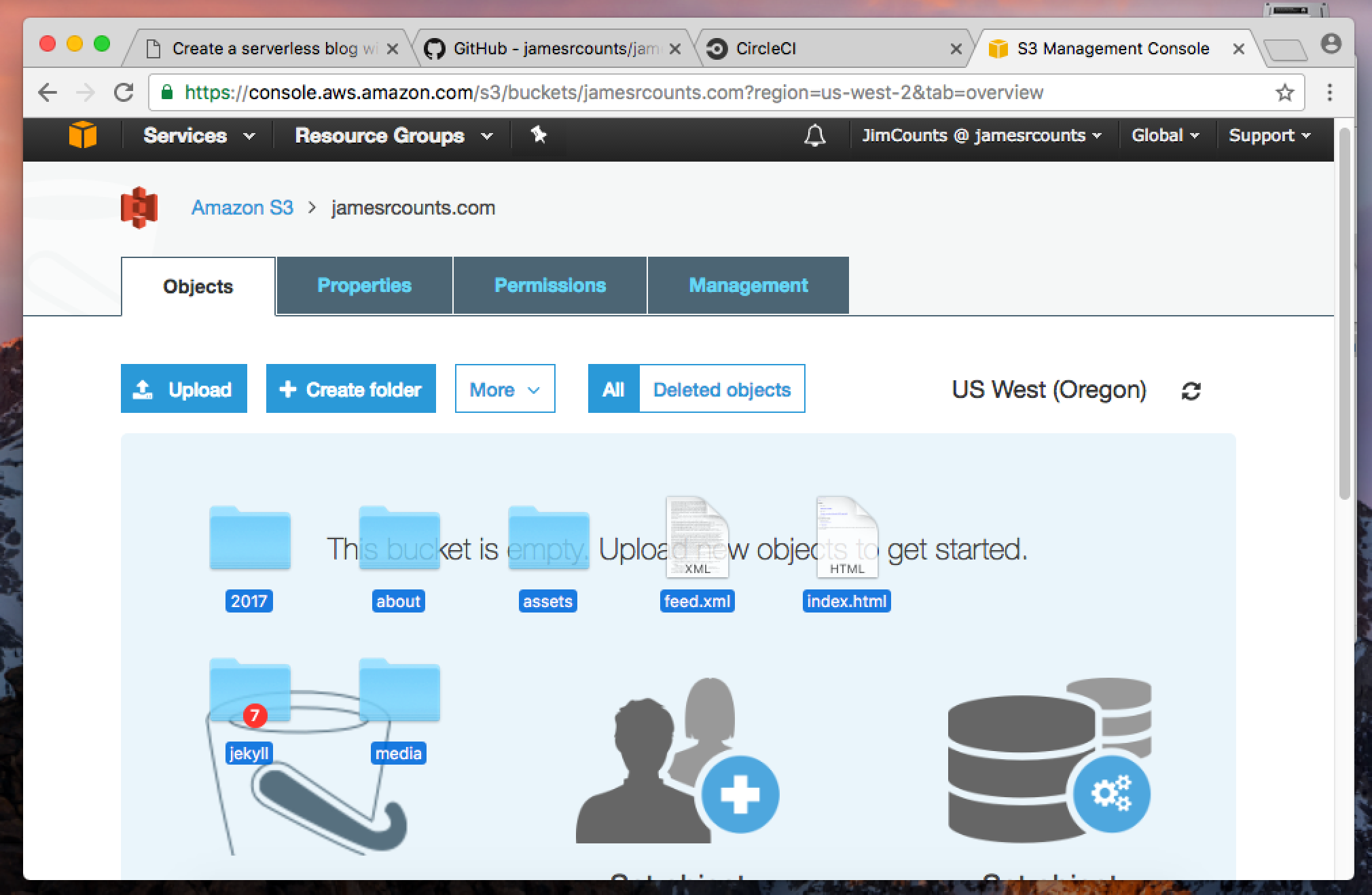Expand the Services dropdown

(x=198, y=135)
